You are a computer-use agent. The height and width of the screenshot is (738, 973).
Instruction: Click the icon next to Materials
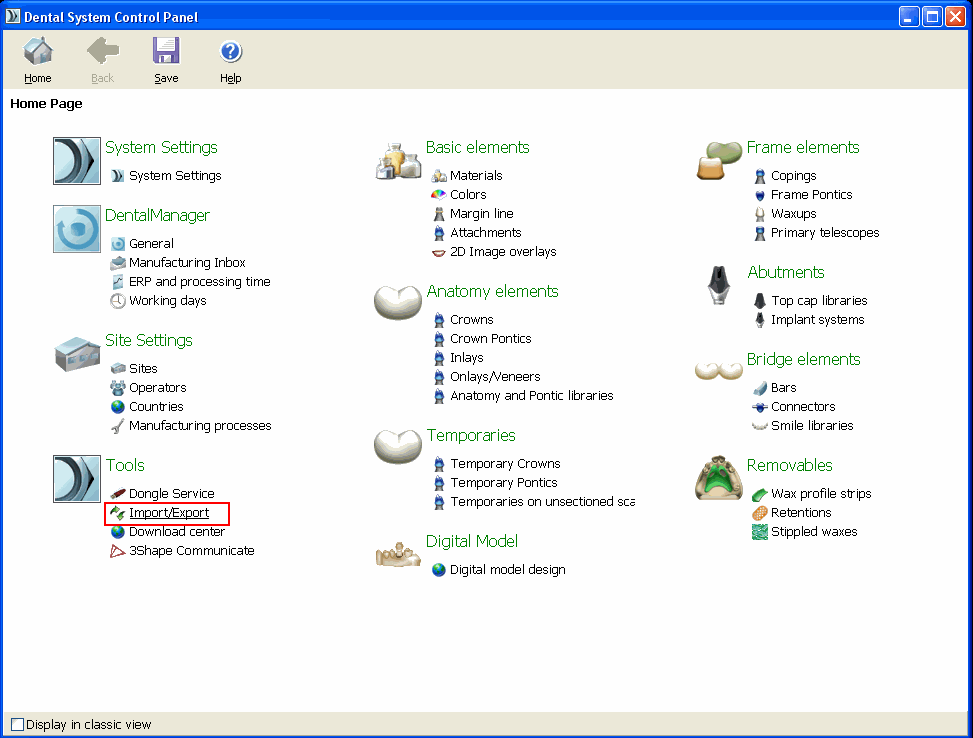pyautogui.click(x=439, y=176)
